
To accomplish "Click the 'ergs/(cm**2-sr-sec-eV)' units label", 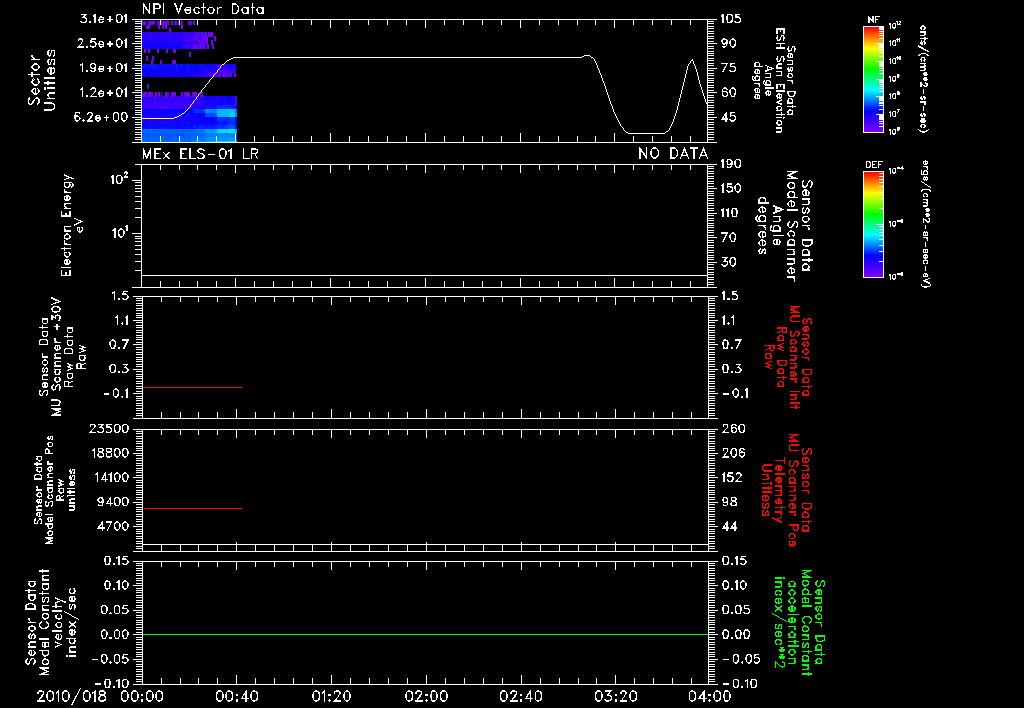I will tap(927, 224).
